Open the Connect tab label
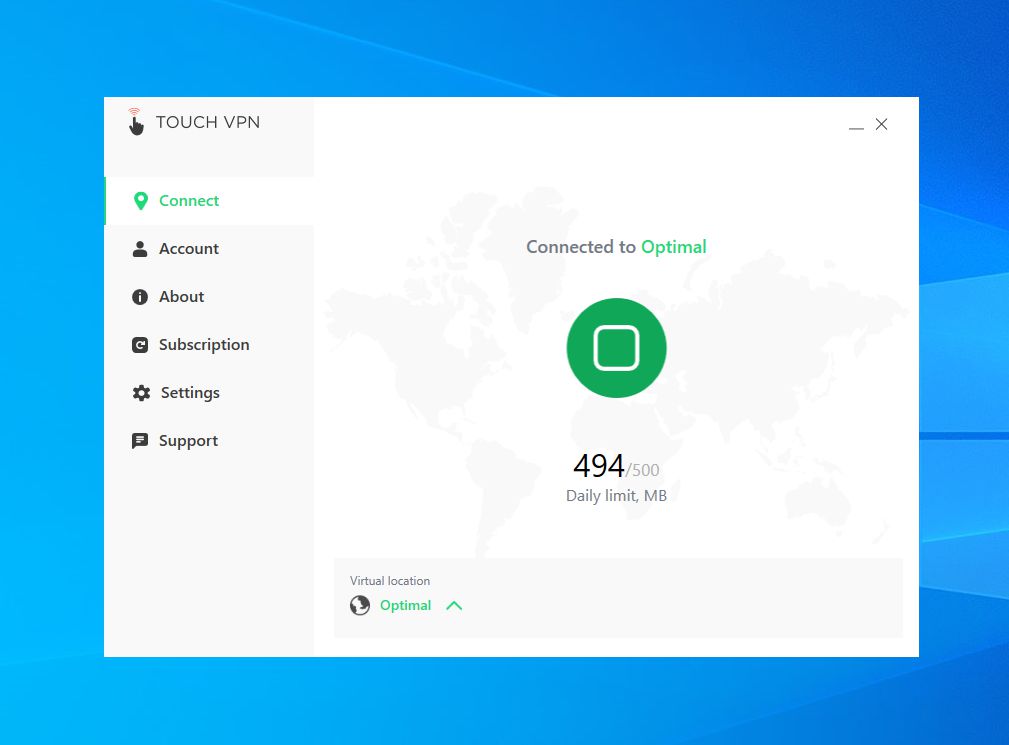This screenshot has width=1009, height=745. 189,201
